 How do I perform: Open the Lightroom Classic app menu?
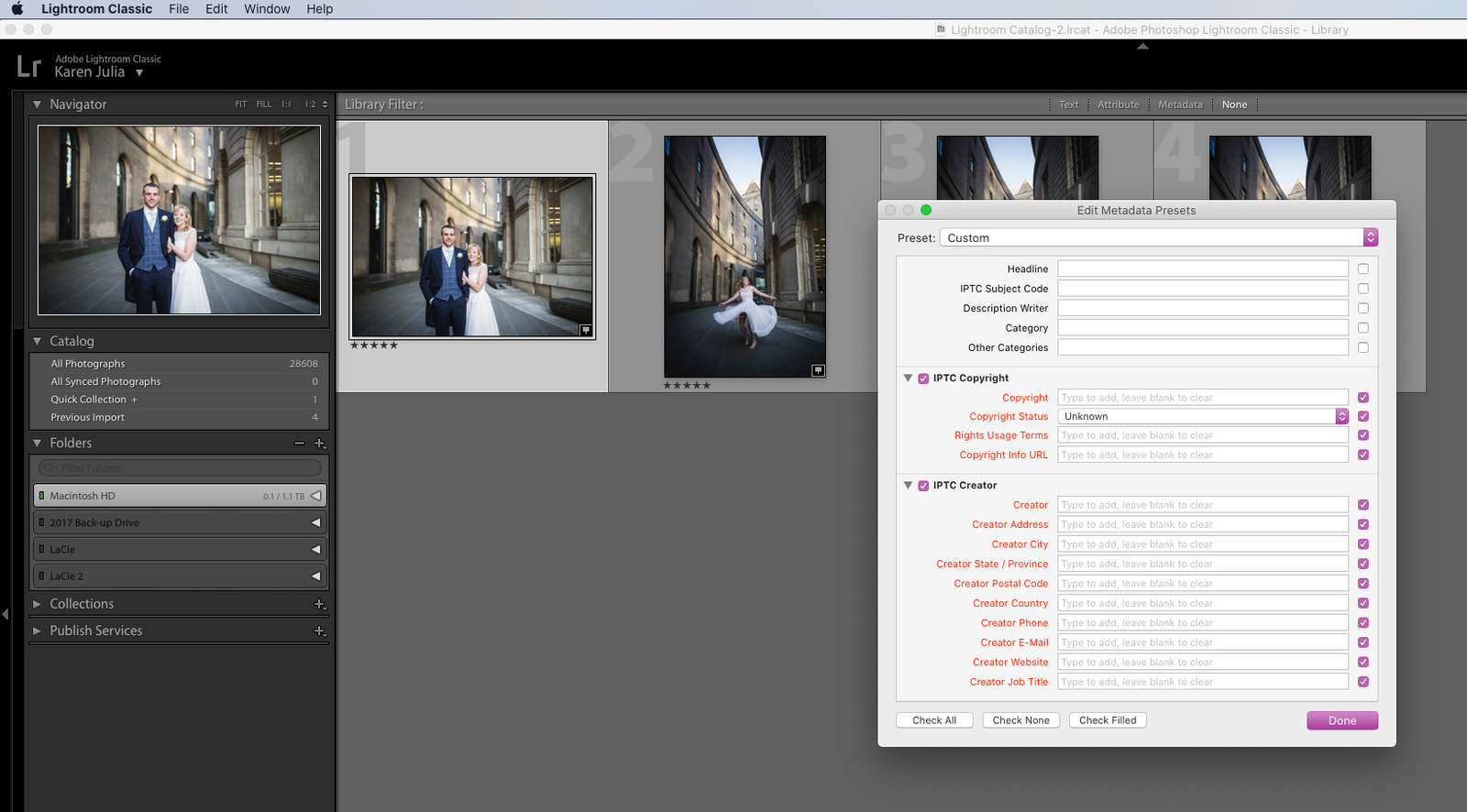[96, 9]
